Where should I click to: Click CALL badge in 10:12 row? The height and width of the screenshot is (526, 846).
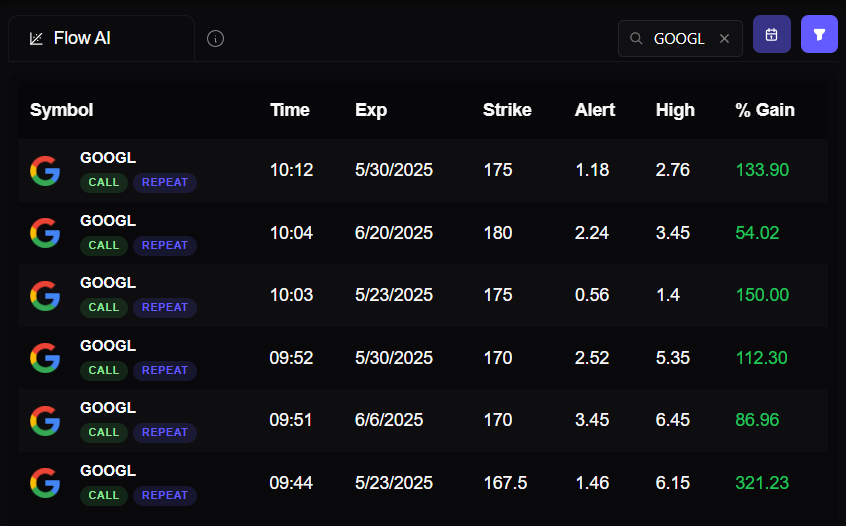pyautogui.click(x=104, y=182)
